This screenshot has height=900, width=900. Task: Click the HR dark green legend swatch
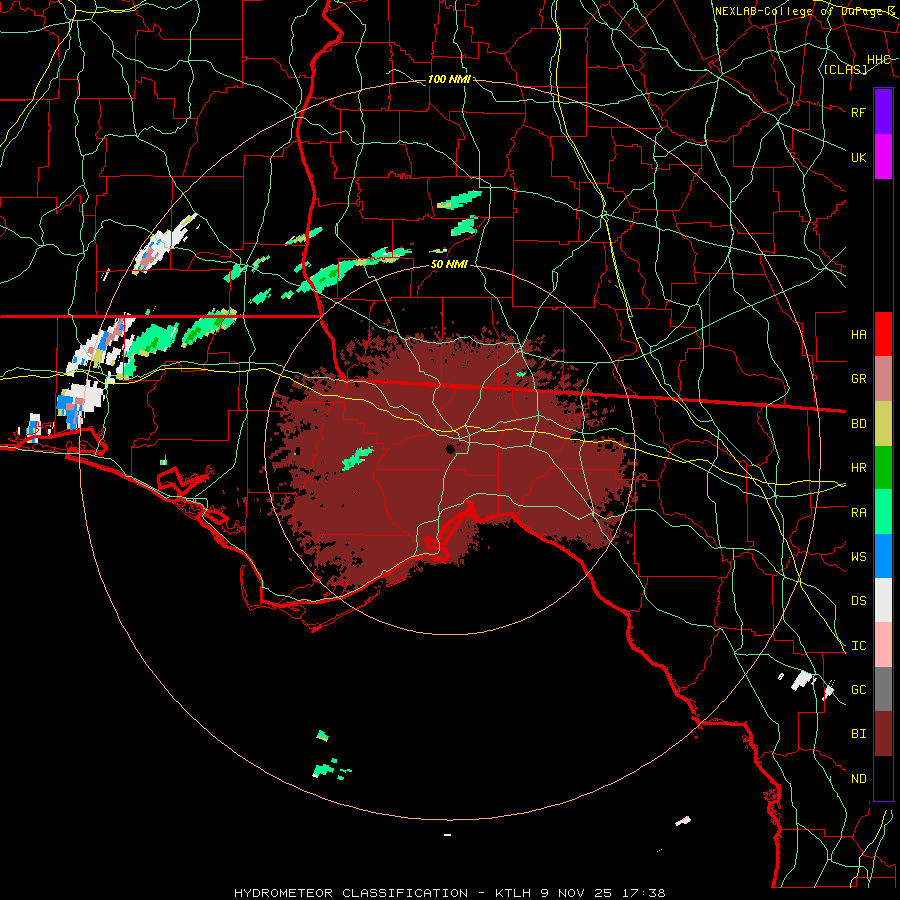pyautogui.click(x=883, y=467)
